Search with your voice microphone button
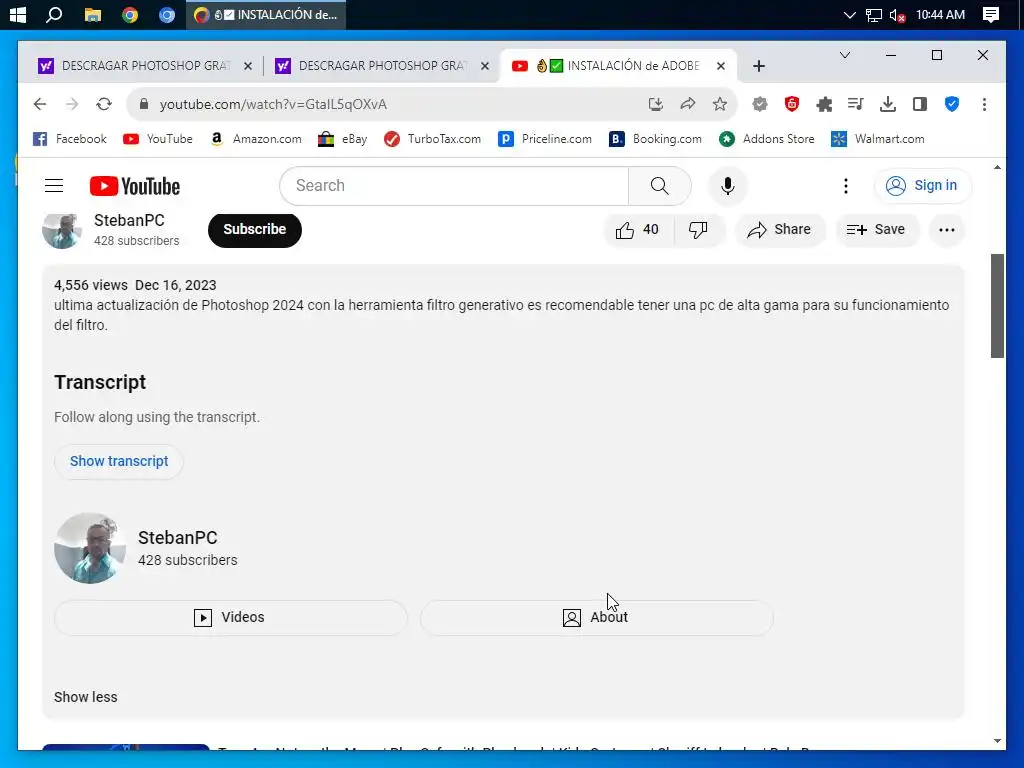 tap(728, 186)
